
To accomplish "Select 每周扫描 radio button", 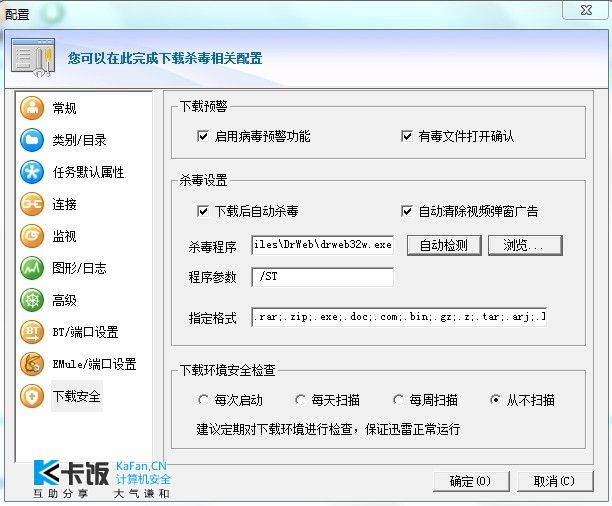I will coord(398,400).
